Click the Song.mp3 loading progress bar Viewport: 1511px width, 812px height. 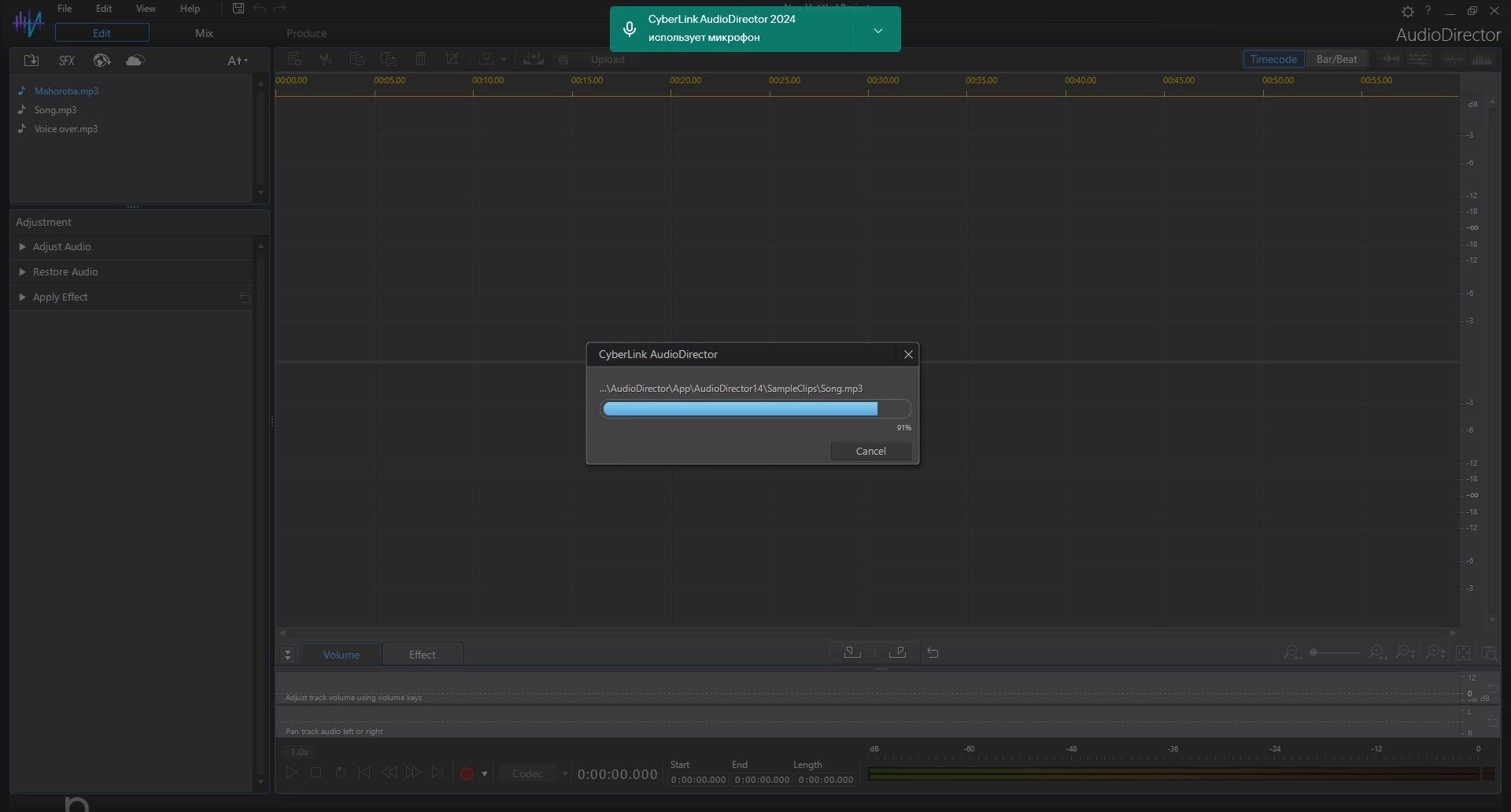pos(755,409)
